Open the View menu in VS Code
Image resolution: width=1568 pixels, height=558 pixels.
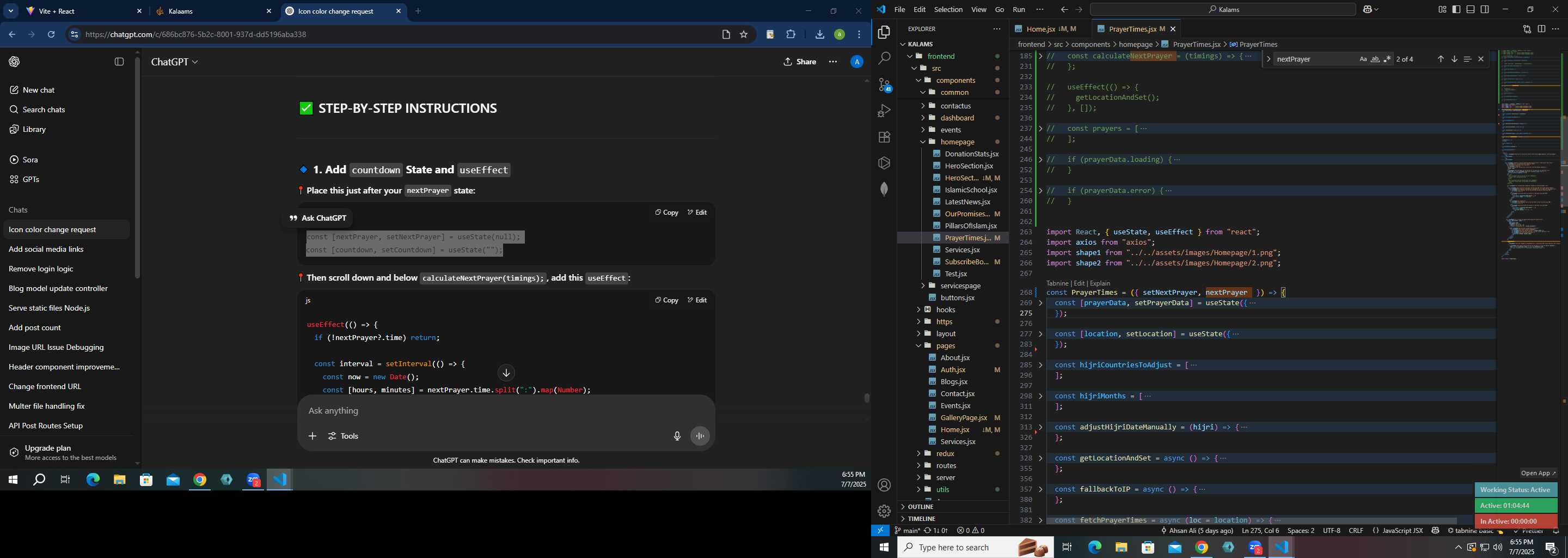click(x=978, y=10)
